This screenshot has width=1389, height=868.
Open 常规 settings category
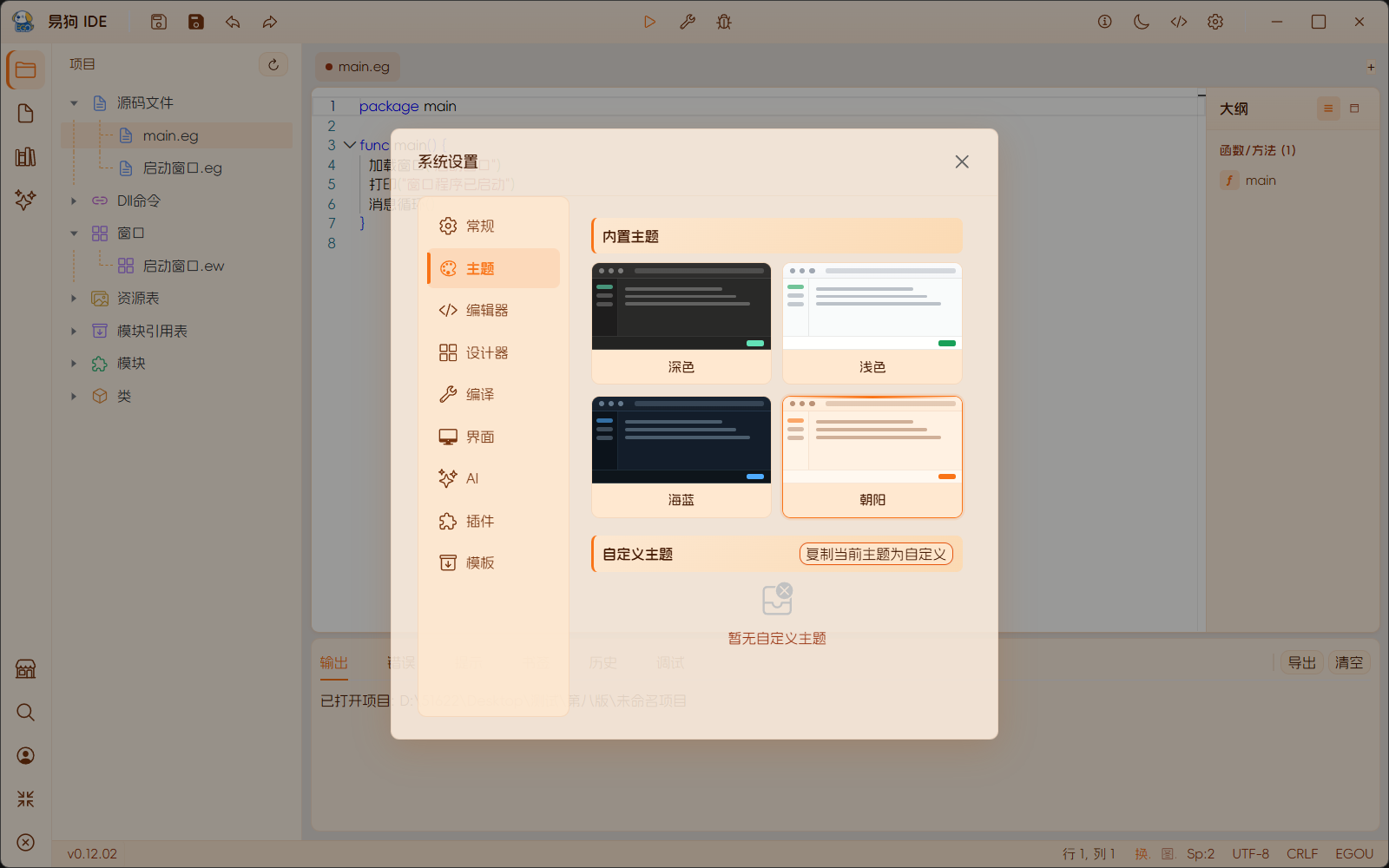pos(493,226)
